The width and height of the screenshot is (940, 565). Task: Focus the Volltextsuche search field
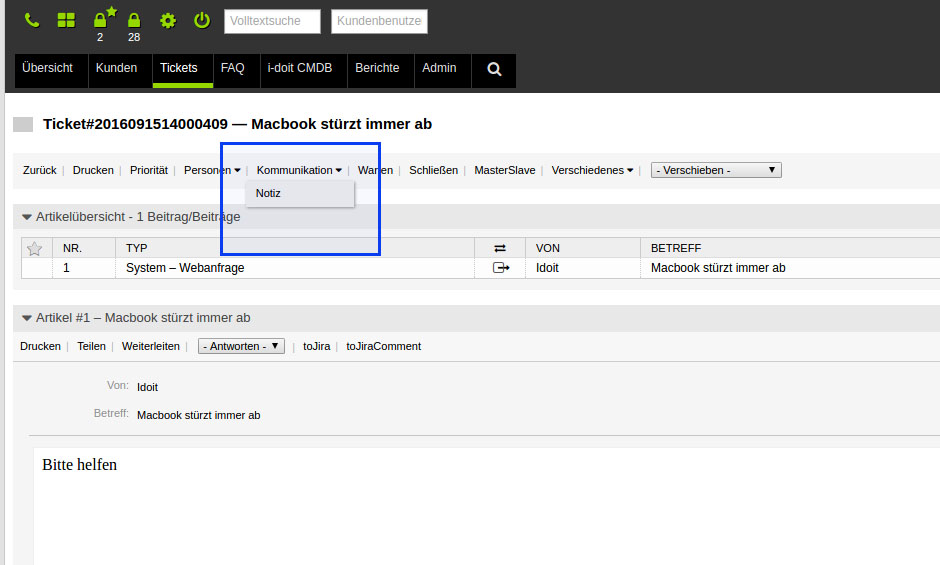pyautogui.click(x=272, y=22)
